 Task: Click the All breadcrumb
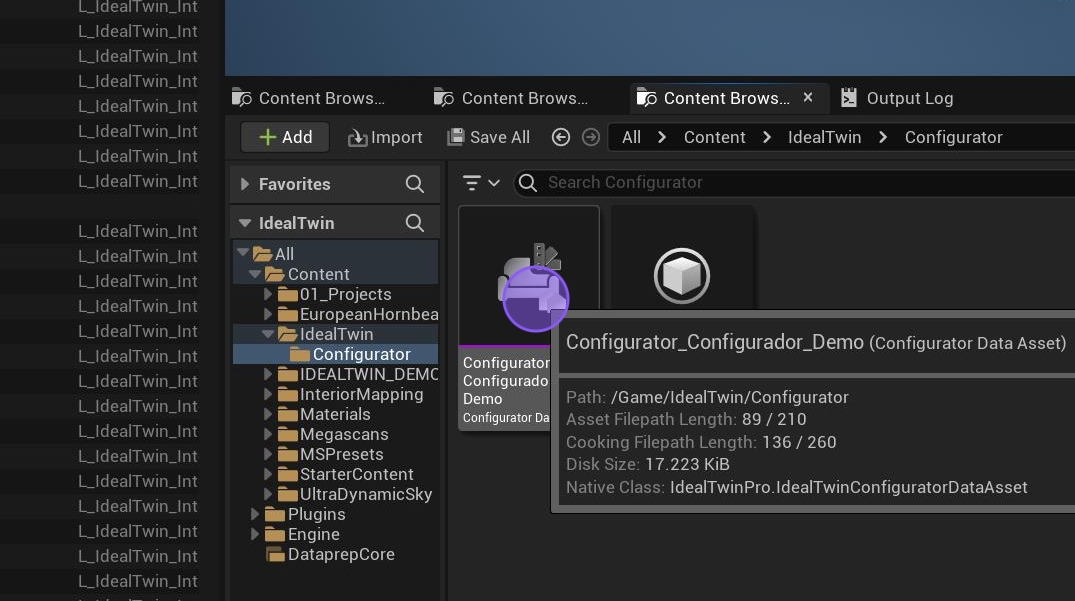coord(631,137)
